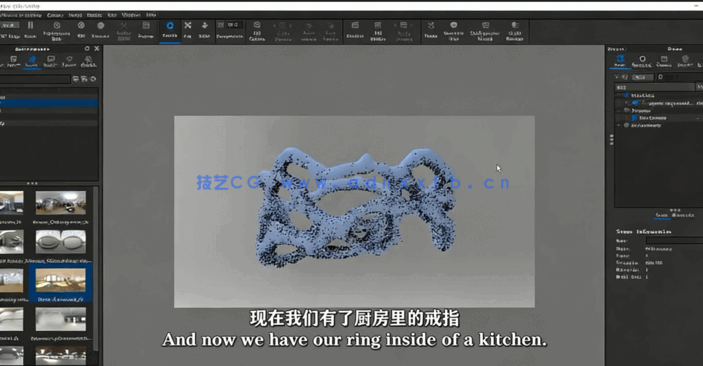The width and height of the screenshot is (703, 366).
Task: Open the Light Manager
Action: [x=515, y=30]
